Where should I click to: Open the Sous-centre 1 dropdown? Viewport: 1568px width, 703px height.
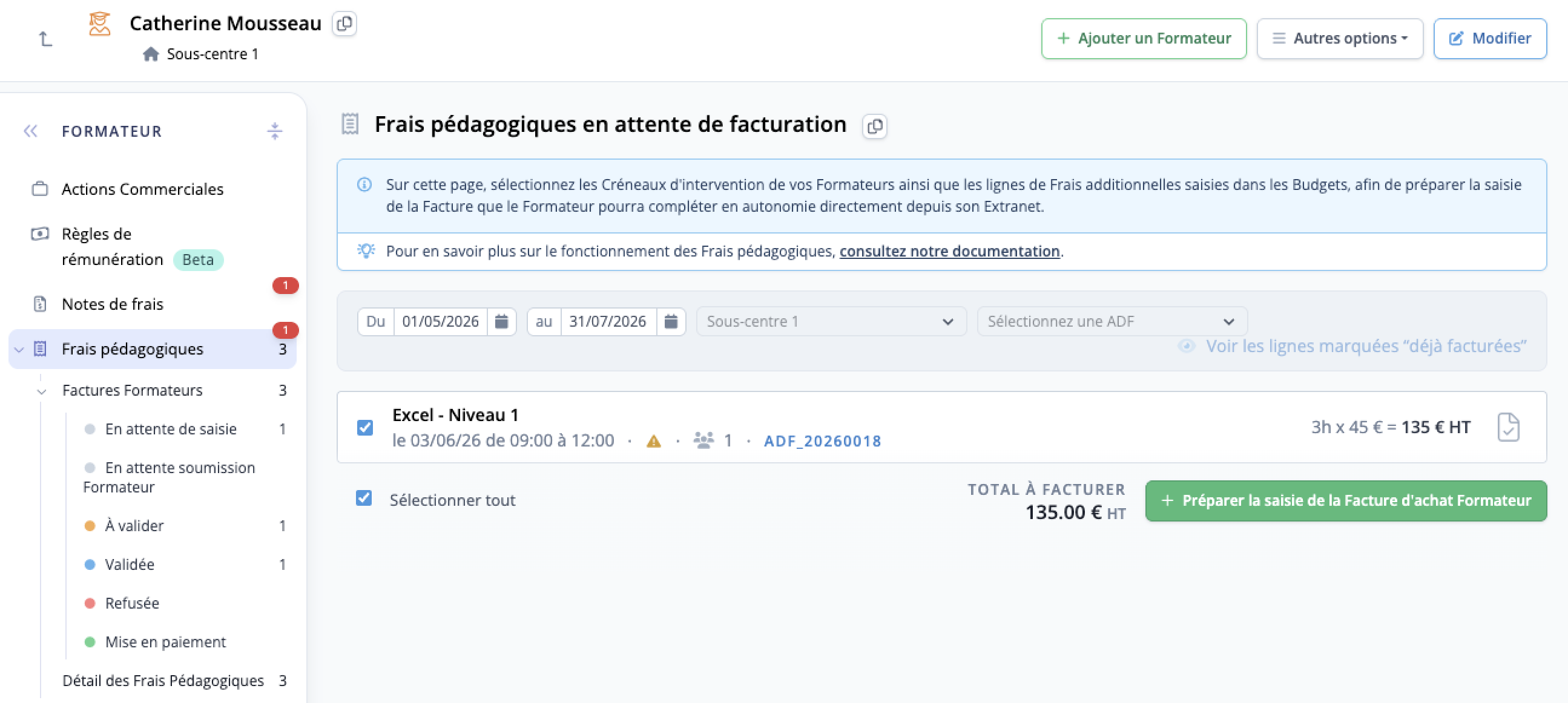(x=831, y=321)
